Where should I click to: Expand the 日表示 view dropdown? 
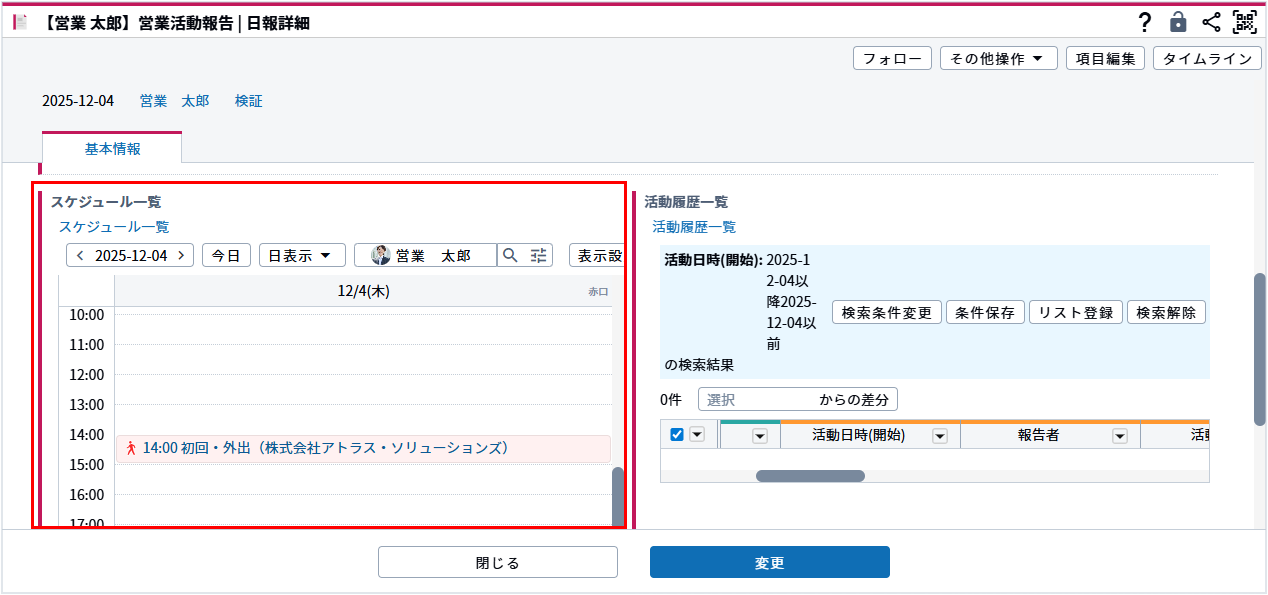coord(301,256)
